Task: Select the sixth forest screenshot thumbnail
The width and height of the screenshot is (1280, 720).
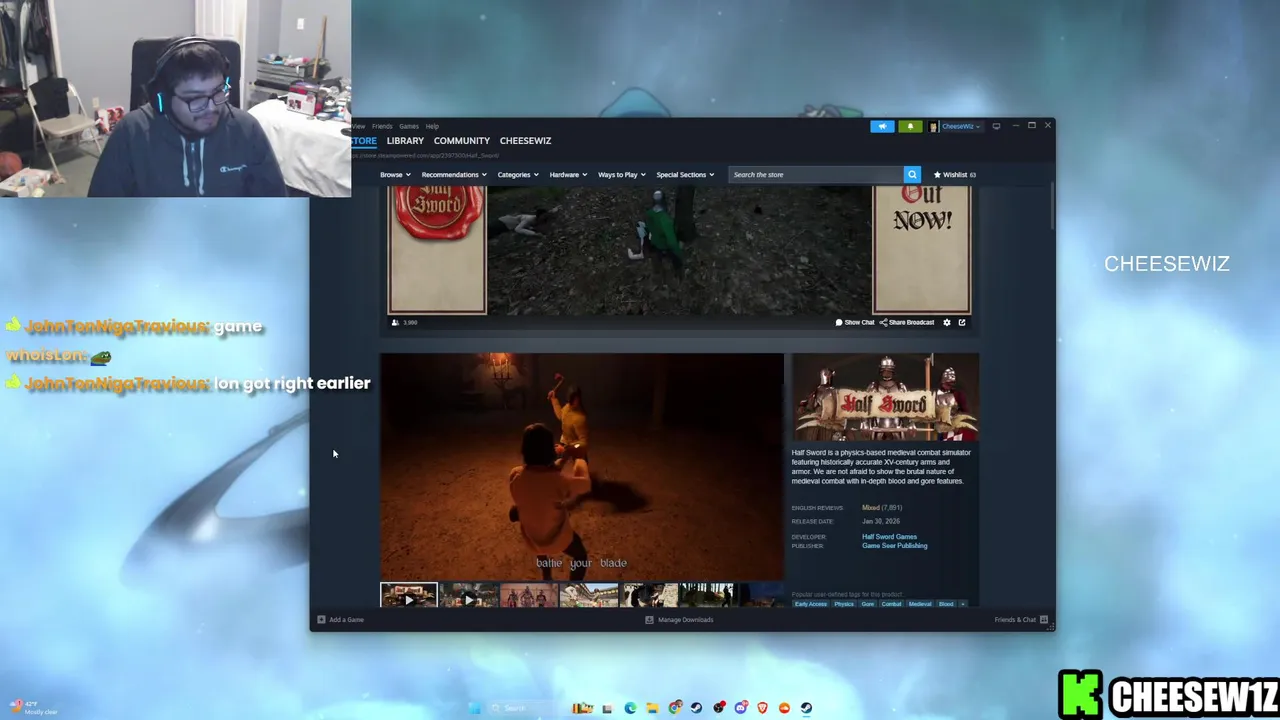Action: tap(709, 596)
